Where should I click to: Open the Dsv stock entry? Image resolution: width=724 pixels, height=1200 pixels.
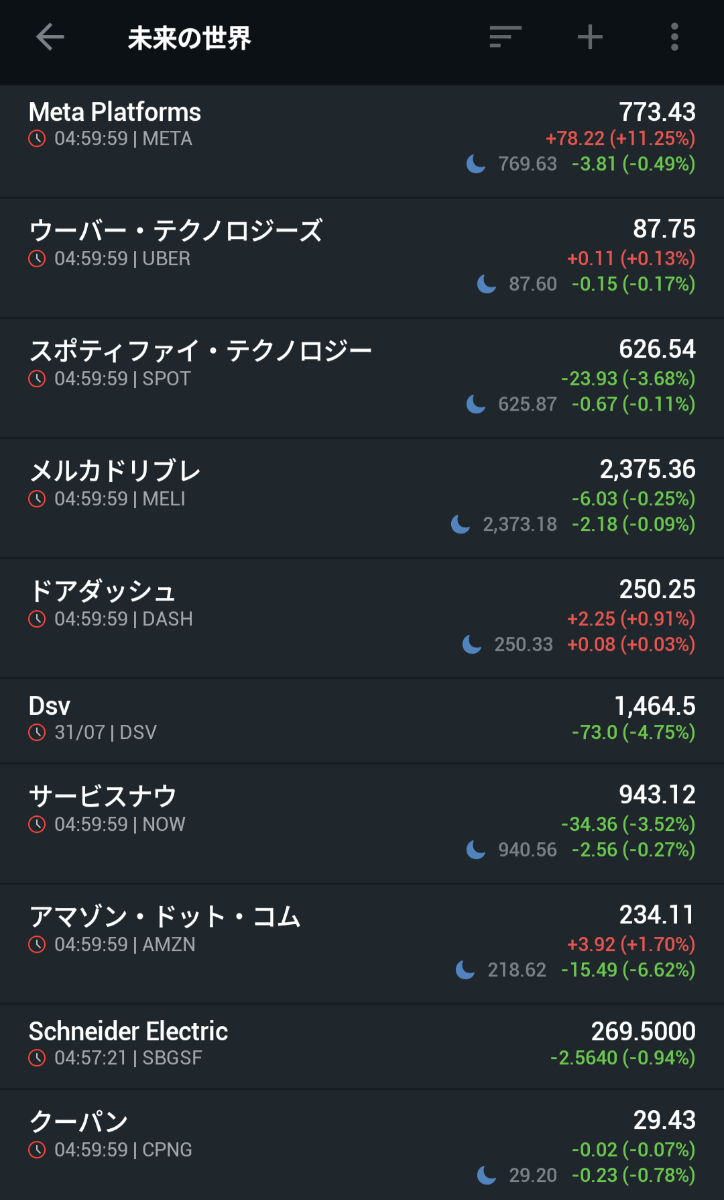[x=50, y=706]
